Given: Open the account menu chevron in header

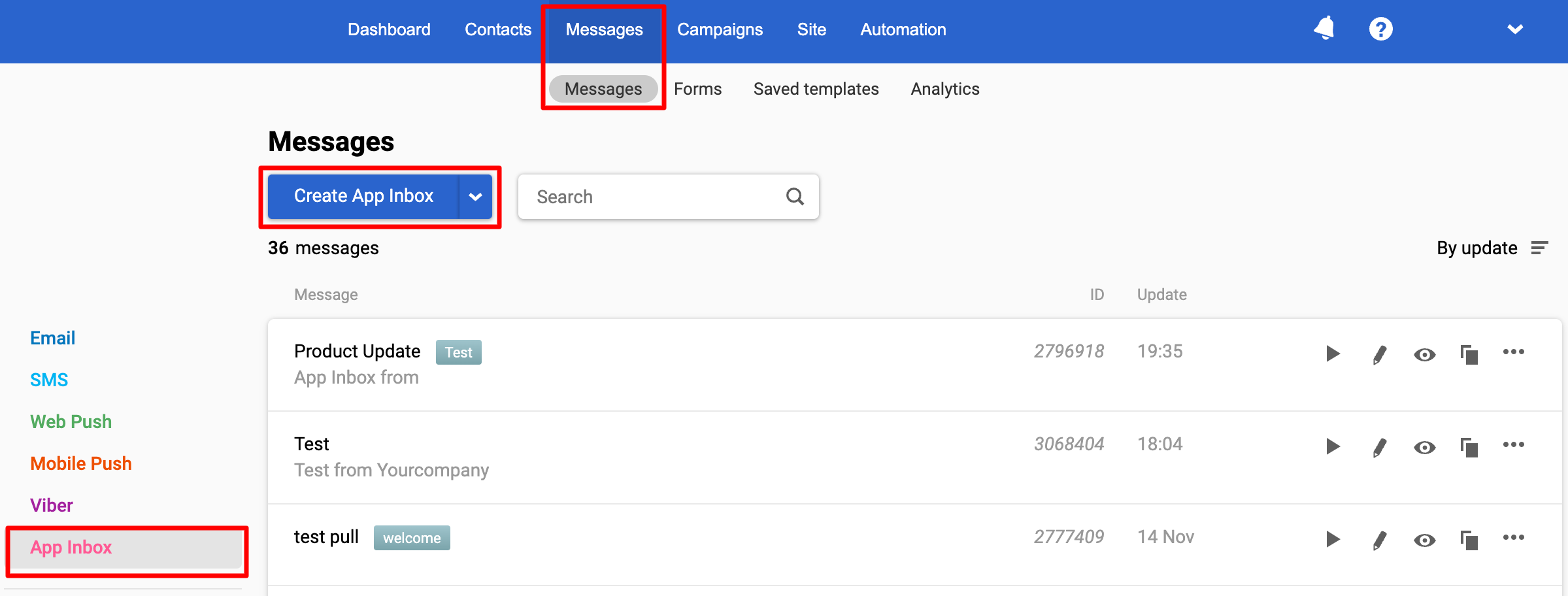Looking at the screenshot, I should point(1514,29).
